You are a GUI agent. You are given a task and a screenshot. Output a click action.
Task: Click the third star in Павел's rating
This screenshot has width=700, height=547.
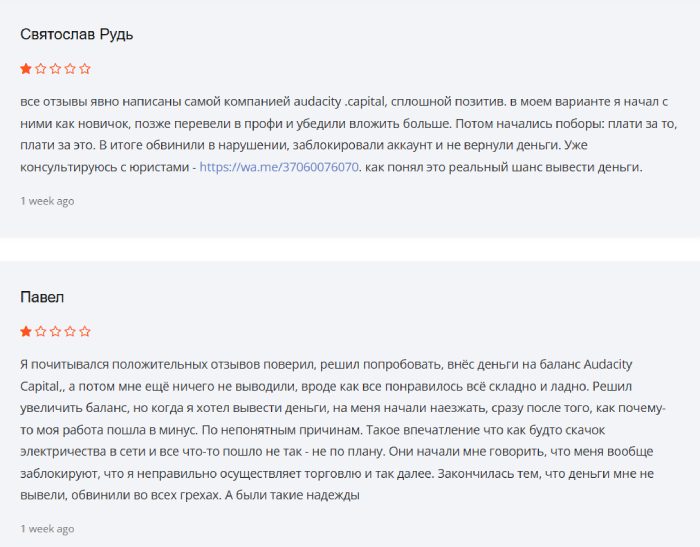55,331
